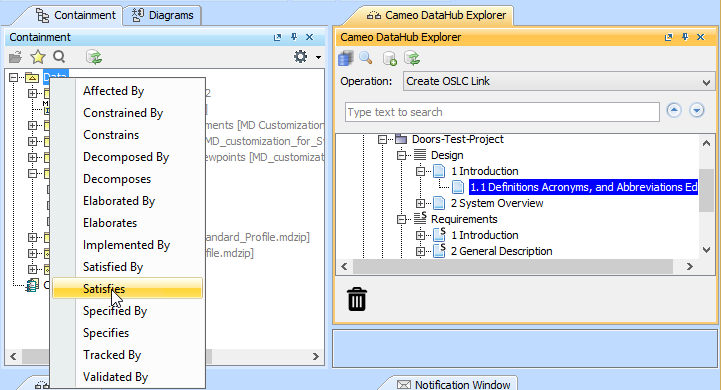Collapse the Requirements module node
Viewport: 721px width, 390px height.
click(x=401, y=219)
